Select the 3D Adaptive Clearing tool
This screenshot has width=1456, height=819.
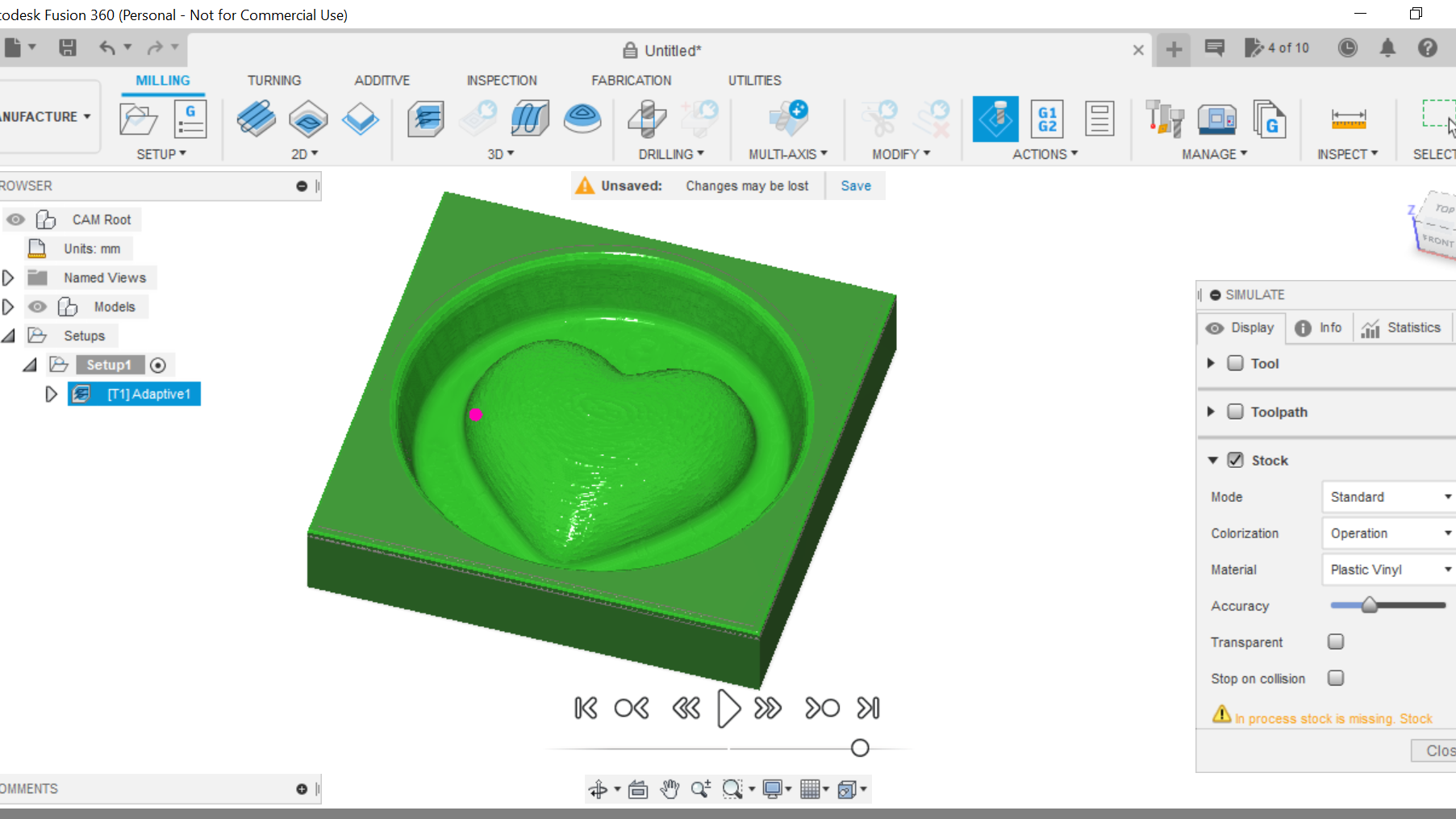point(426,119)
